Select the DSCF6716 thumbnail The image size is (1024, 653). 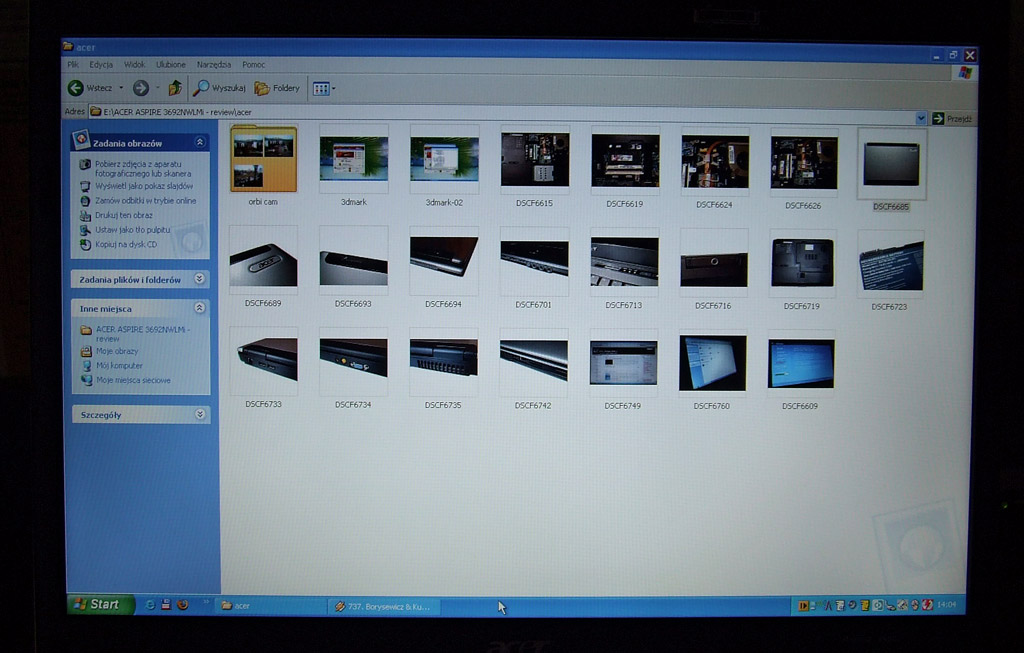(713, 263)
